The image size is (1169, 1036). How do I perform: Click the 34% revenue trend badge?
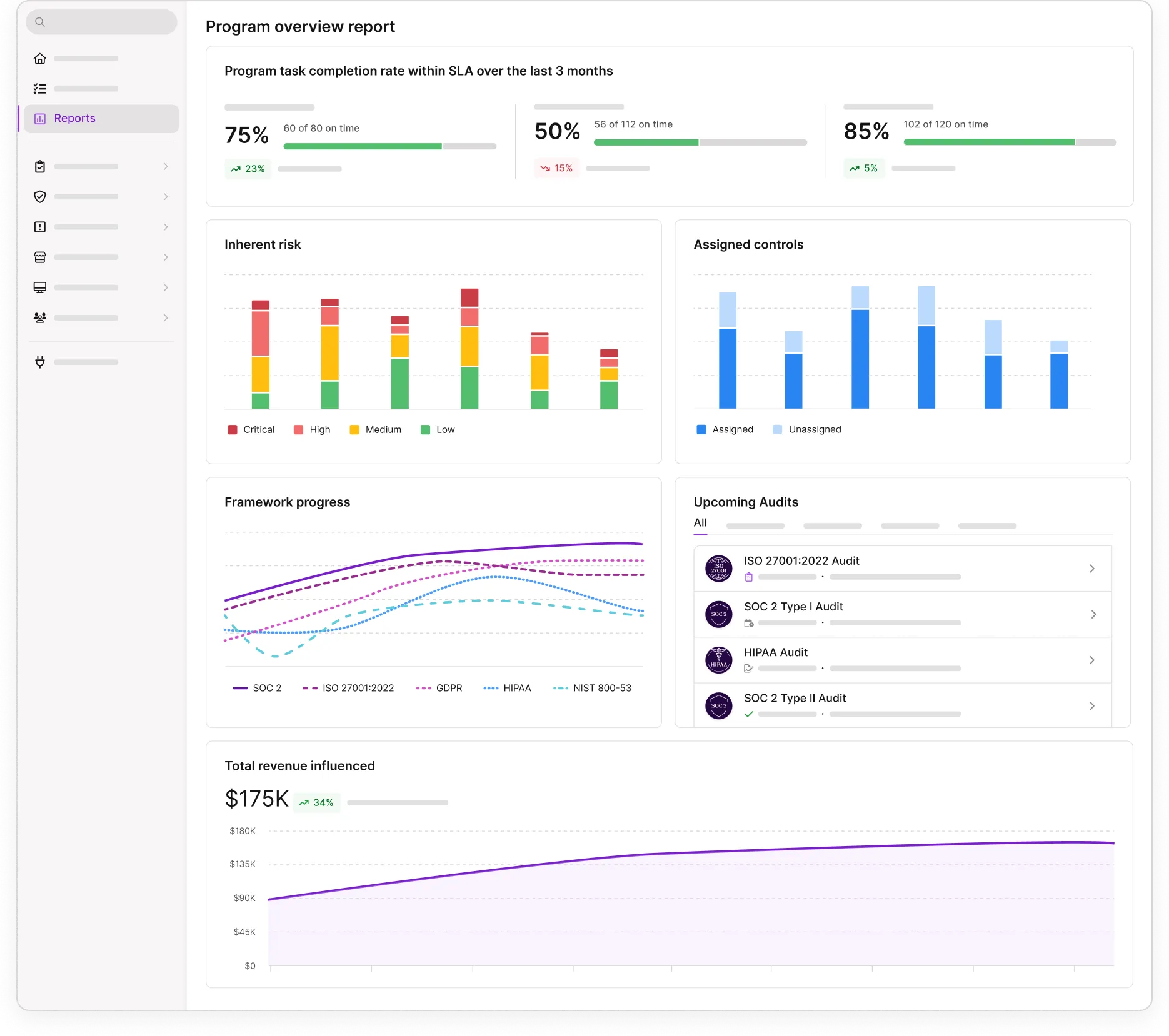click(x=316, y=803)
